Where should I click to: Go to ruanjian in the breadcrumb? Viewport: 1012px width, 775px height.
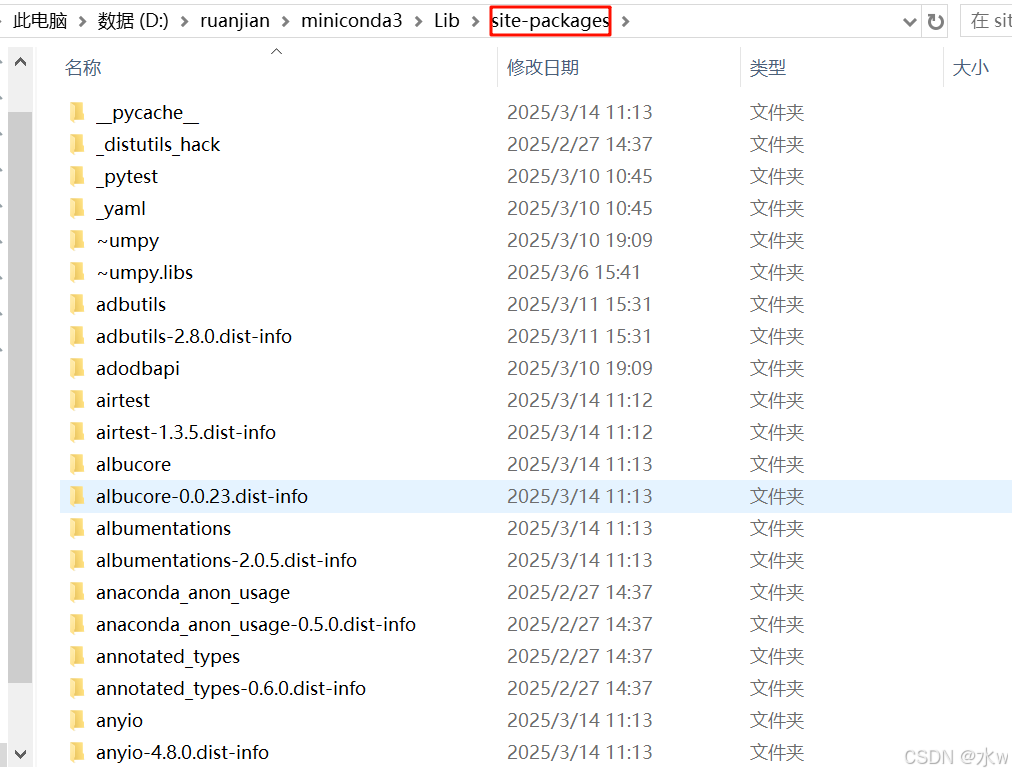tap(235, 21)
